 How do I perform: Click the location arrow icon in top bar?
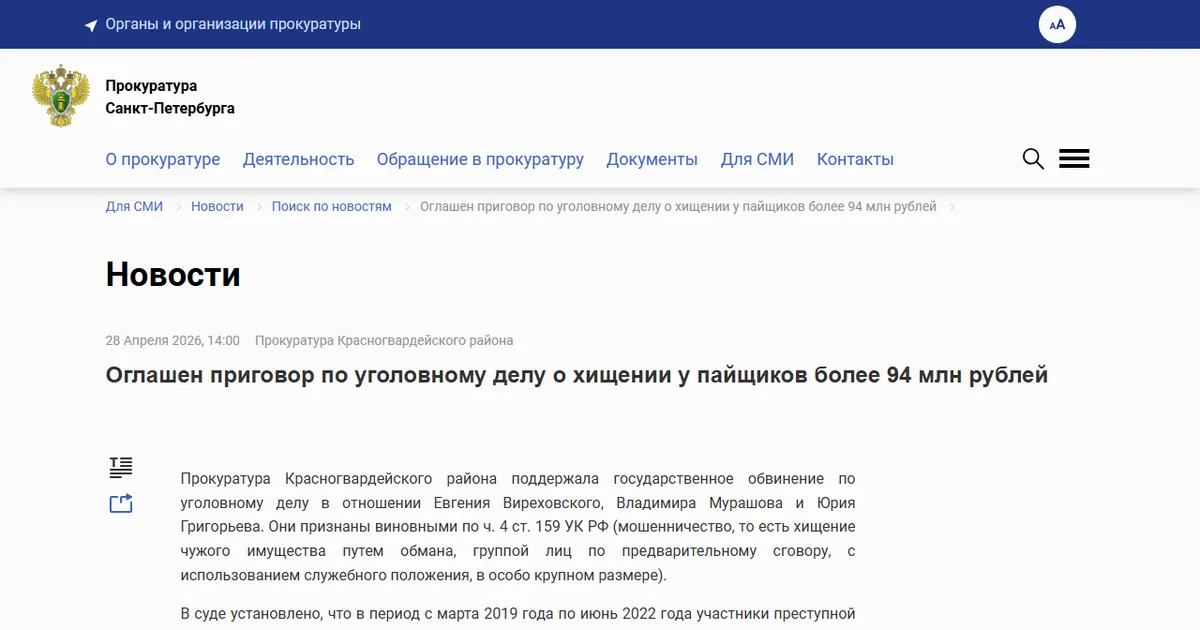coord(91,25)
